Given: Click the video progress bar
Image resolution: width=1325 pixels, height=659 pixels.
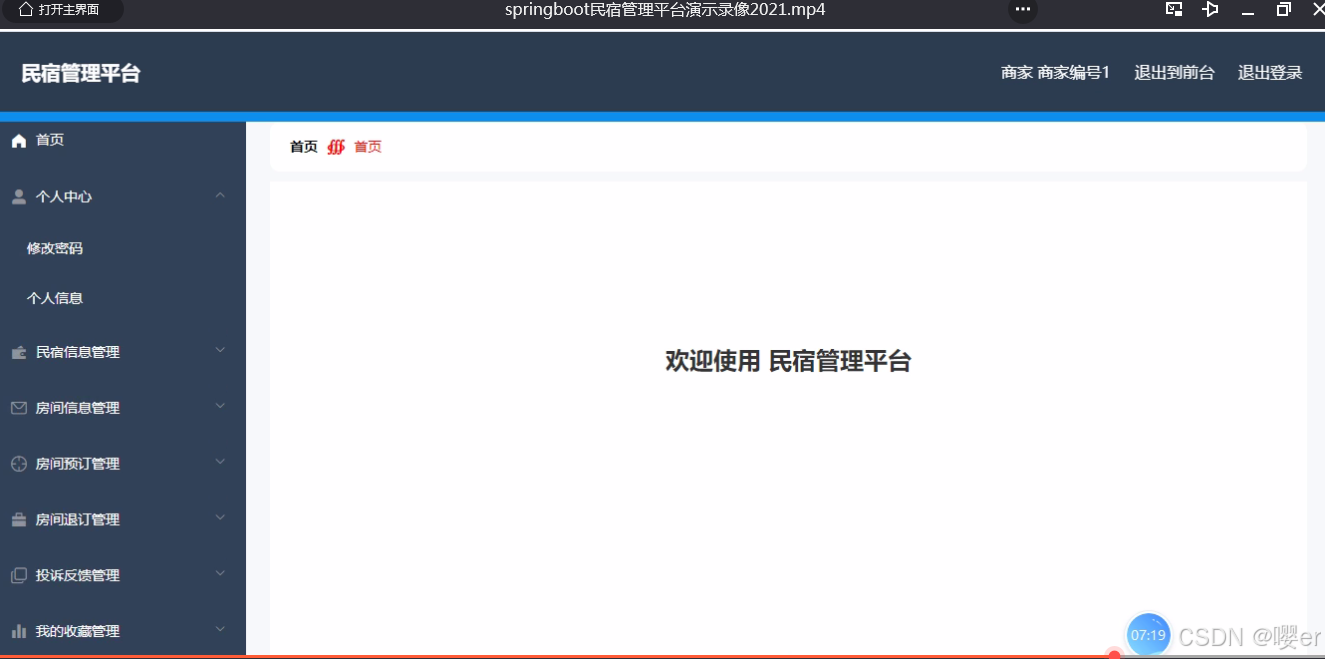Looking at the screenshot, I should pyautogui.click(x=662, y=656).
